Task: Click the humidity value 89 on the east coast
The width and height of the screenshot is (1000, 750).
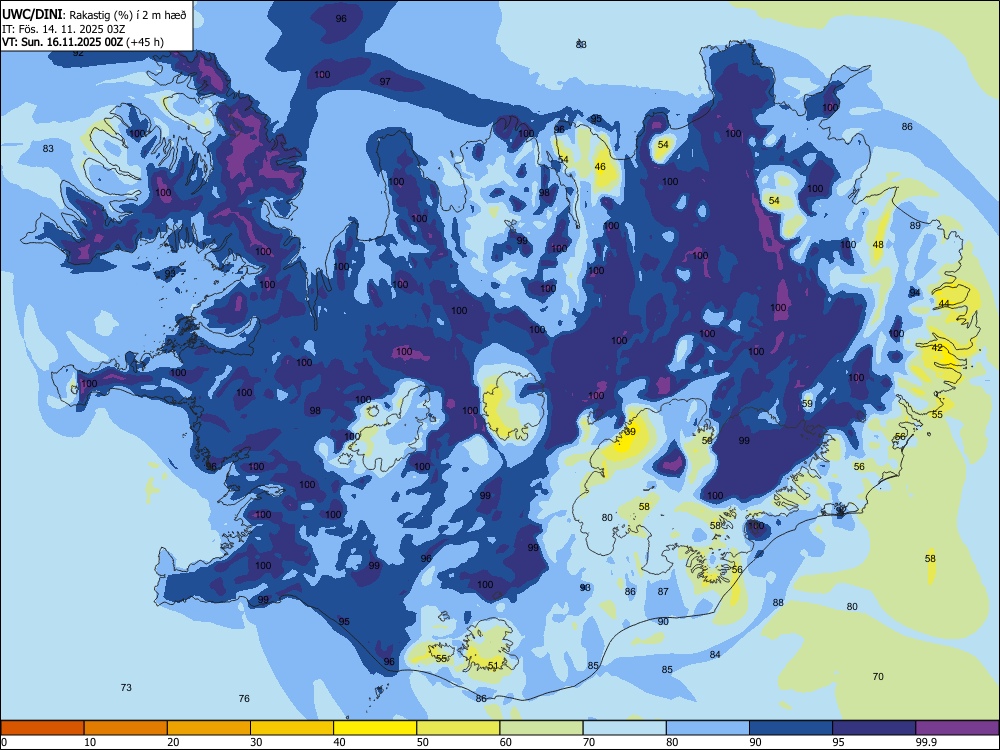Action: (915, 225)
